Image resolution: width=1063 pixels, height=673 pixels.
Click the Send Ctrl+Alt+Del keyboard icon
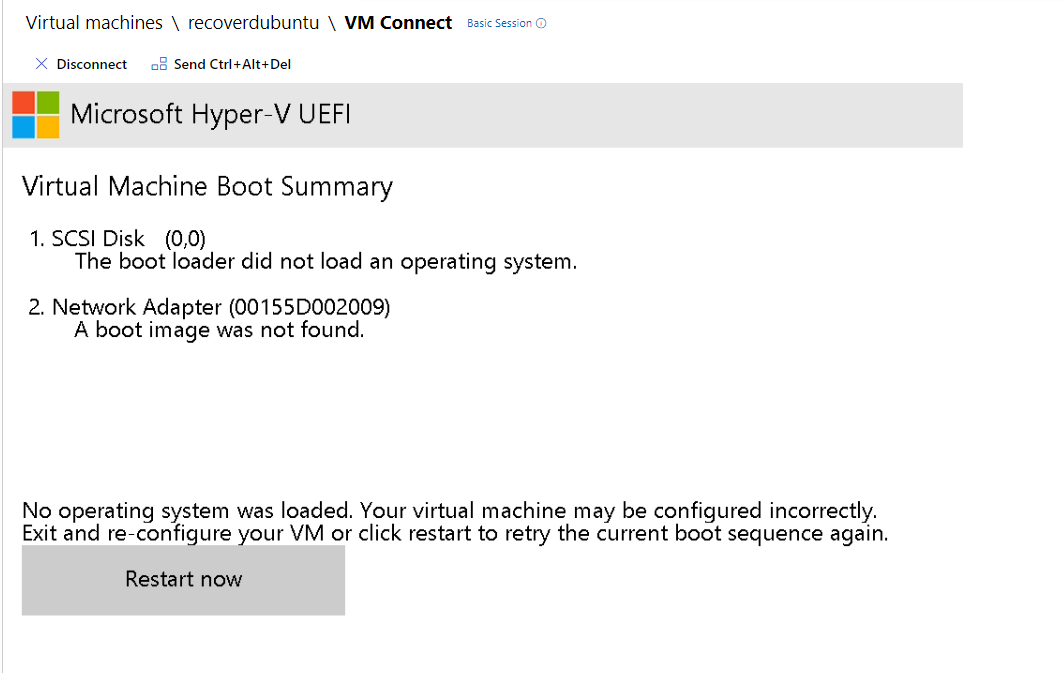coord(158,63)
